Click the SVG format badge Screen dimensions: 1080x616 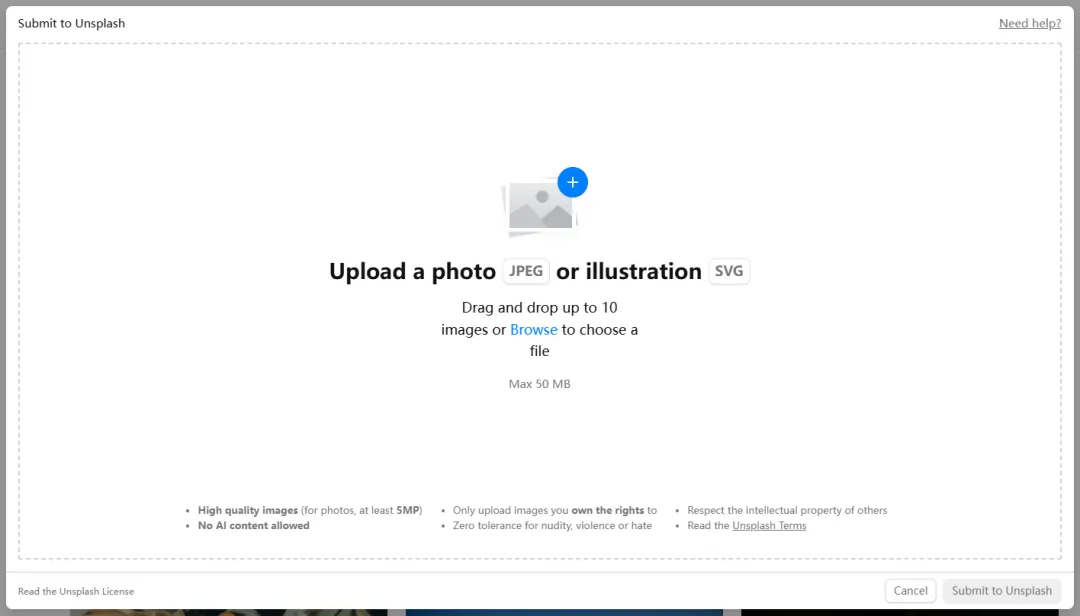click(x=729, y=271)
